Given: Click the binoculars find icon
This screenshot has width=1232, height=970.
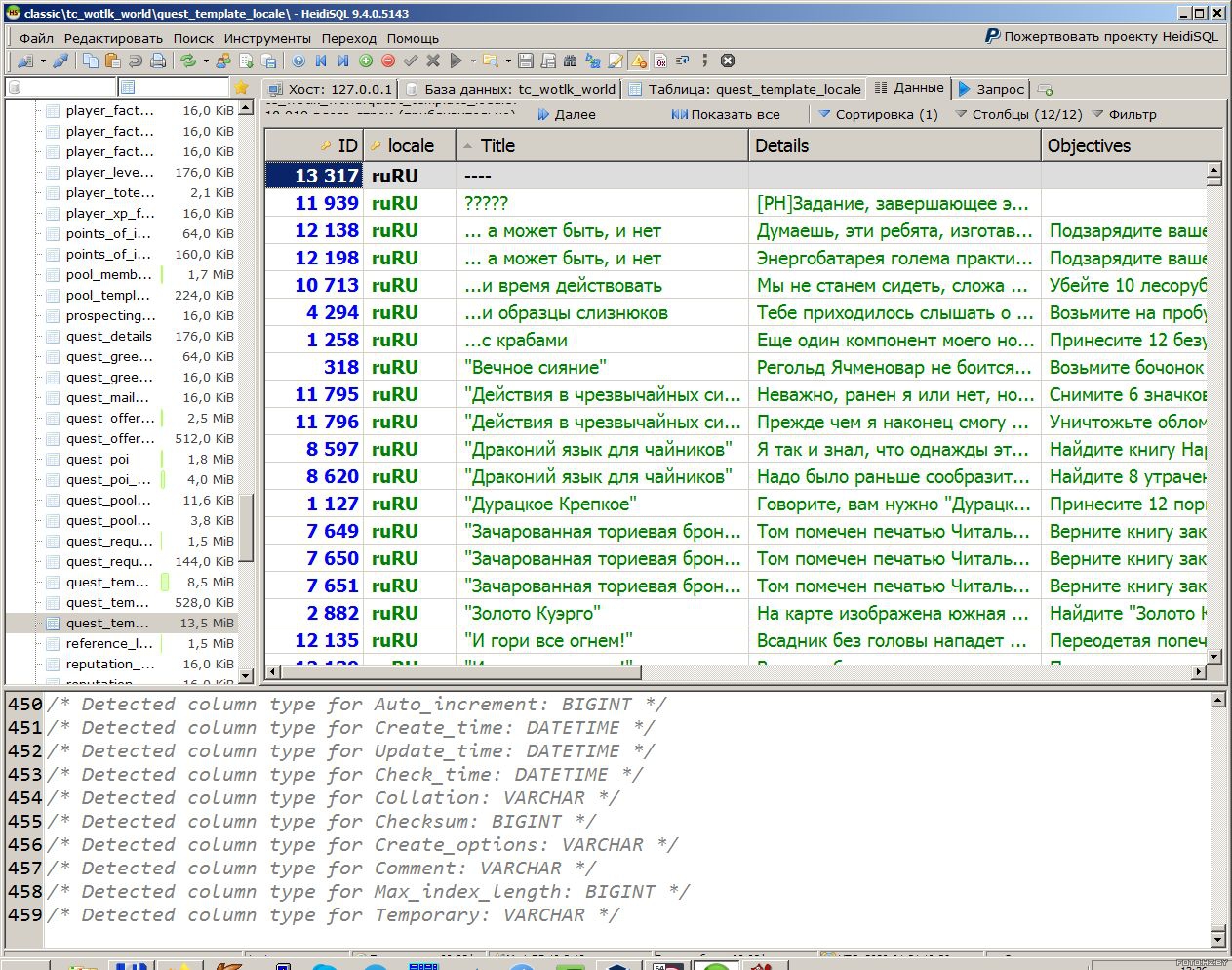Looking at the screenshot, I should point(571,61).
